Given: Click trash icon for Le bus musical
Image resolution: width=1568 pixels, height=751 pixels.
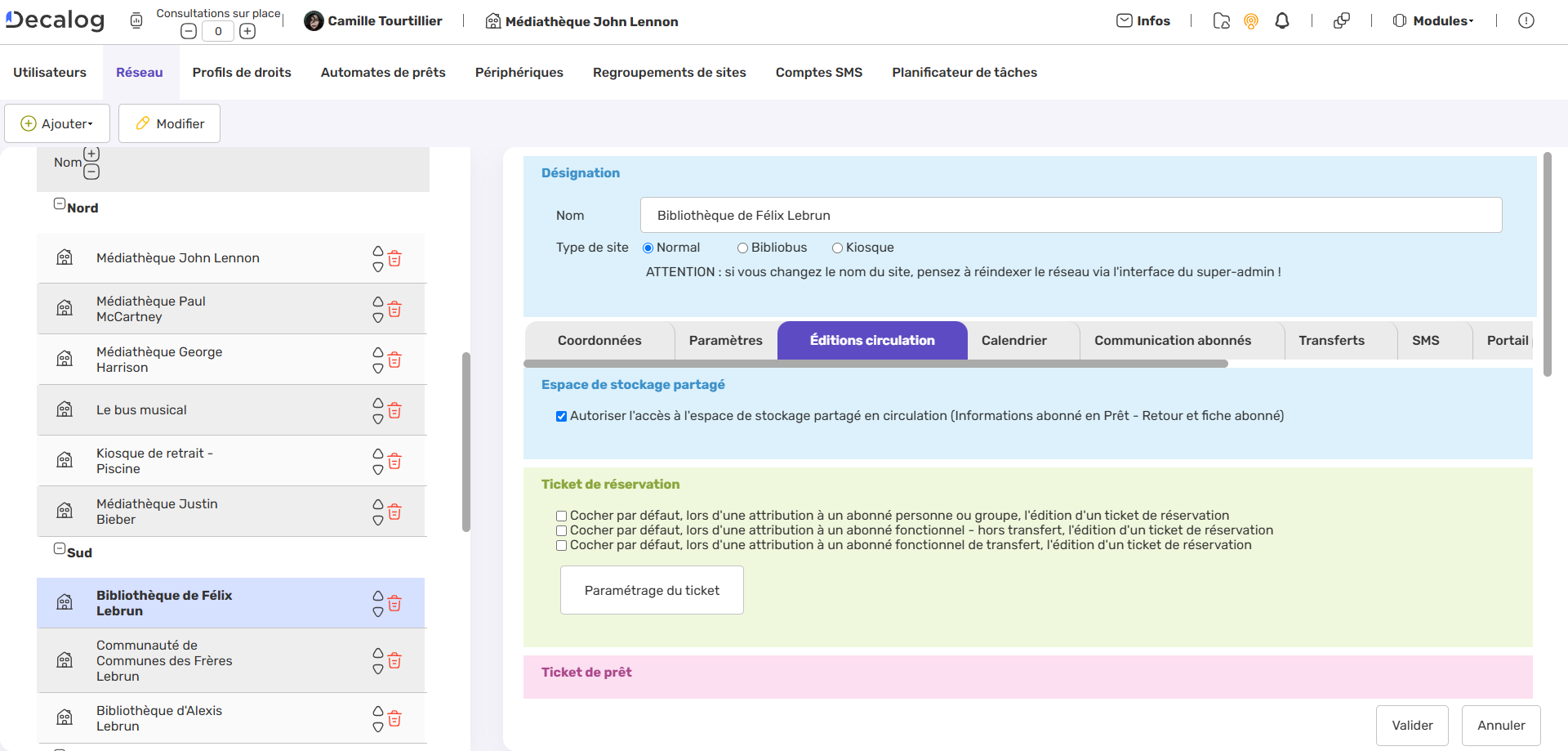Looking at the screenshot, I should click(394, 411).
